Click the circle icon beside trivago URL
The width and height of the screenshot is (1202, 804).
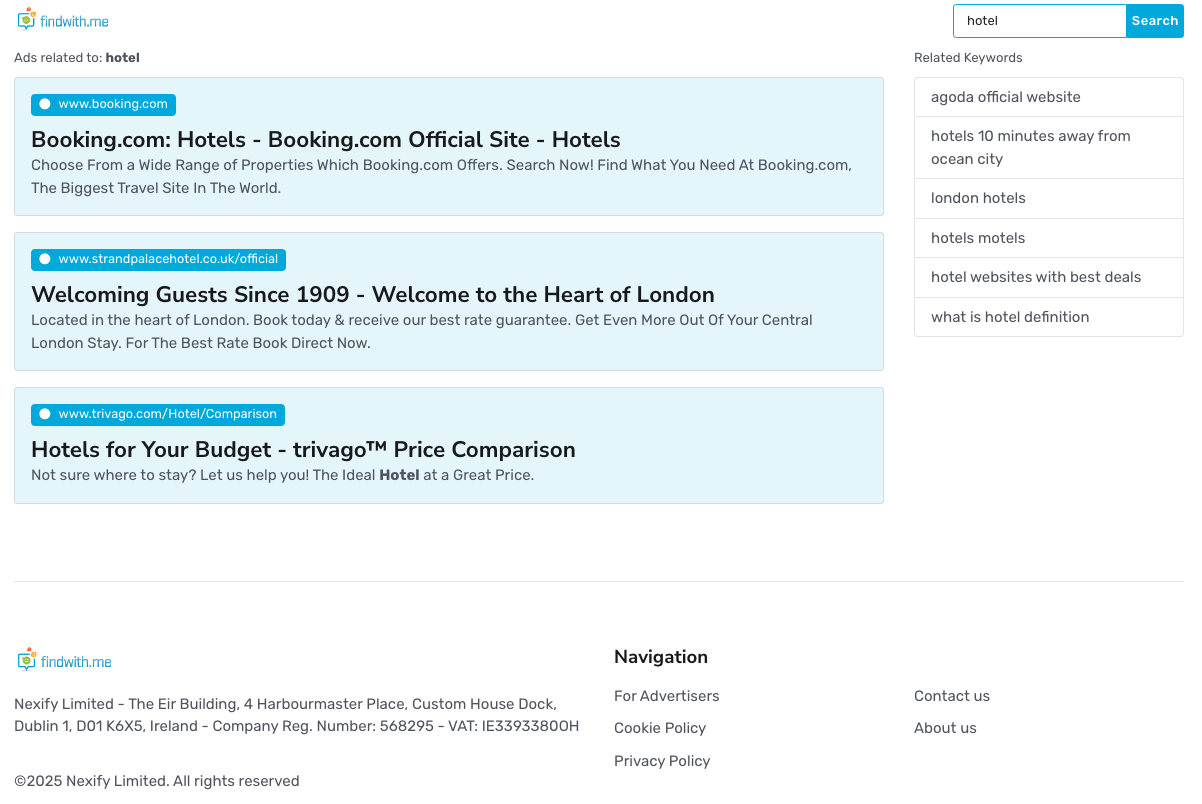coord(45,414)
